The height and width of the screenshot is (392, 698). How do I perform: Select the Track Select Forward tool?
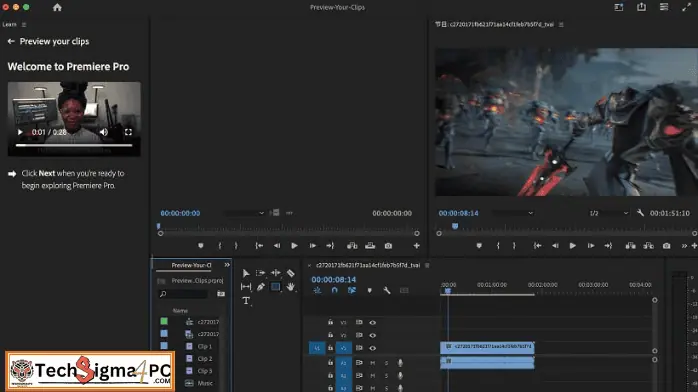pyautogui.click(x=260, y=273)
